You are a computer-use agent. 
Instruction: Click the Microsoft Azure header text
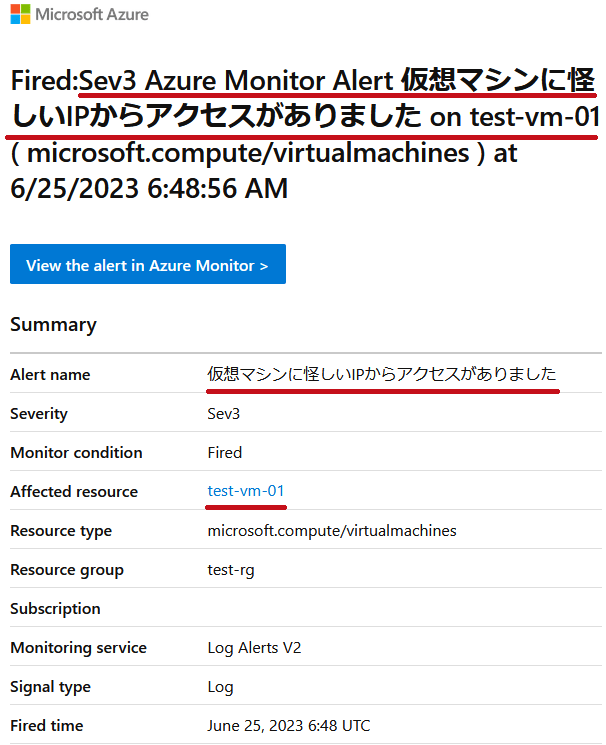pyautogui.click(x=92, y=14)
